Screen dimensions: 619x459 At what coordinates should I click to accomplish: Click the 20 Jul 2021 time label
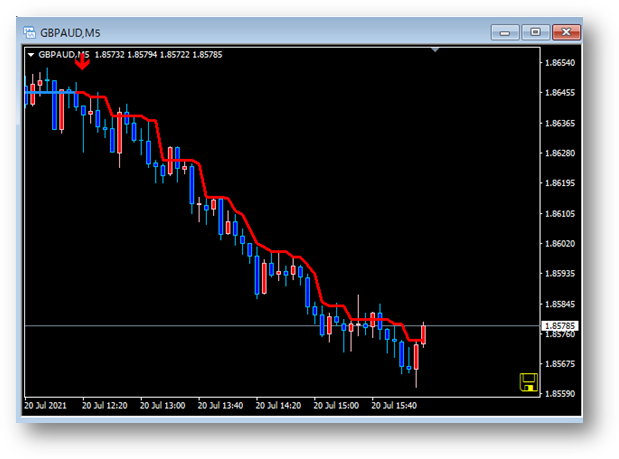(x=45, y=406)
